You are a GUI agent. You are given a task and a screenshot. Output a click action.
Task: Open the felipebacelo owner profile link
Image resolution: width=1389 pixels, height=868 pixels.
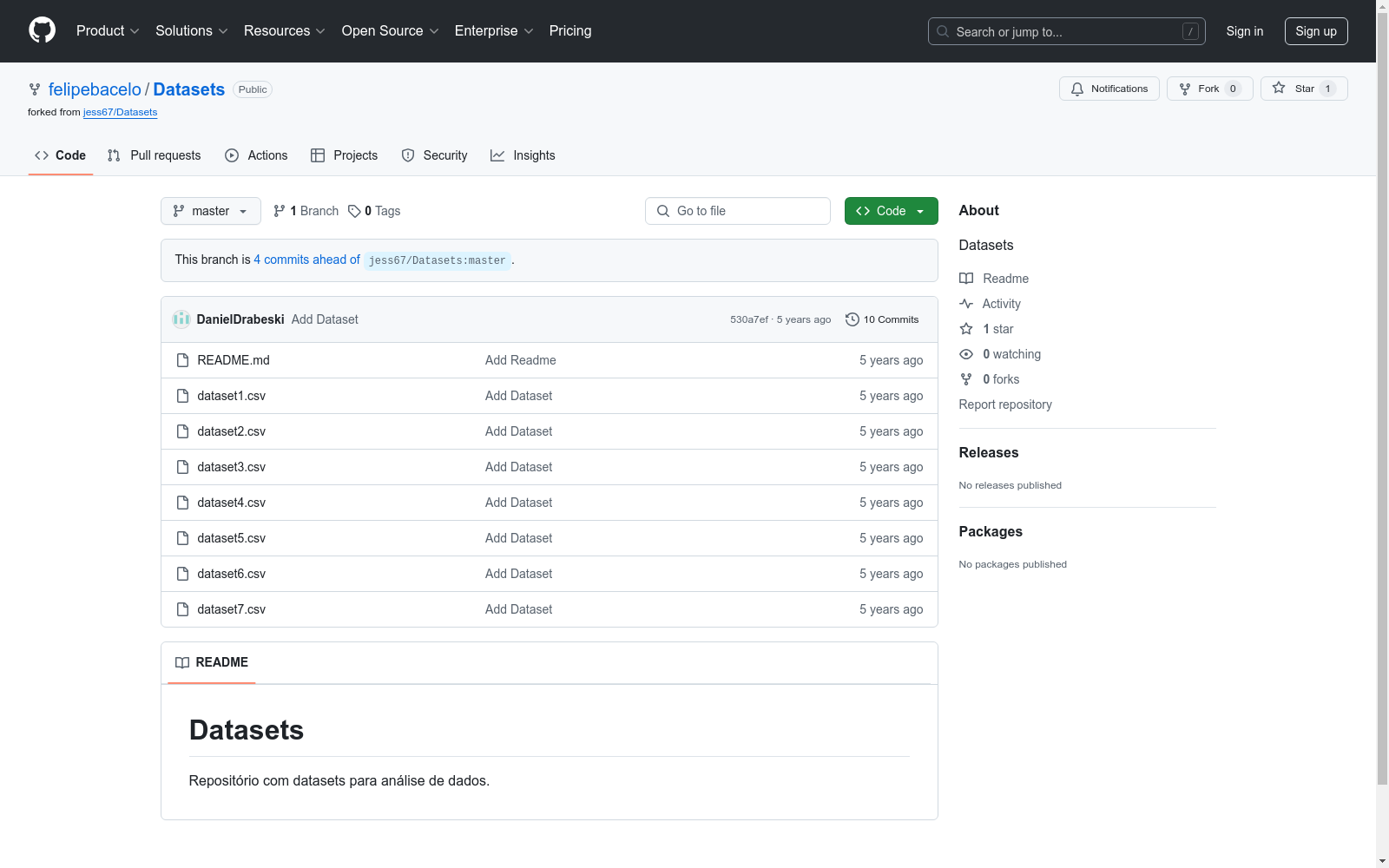pyautogui.click(x=95, y=89)
